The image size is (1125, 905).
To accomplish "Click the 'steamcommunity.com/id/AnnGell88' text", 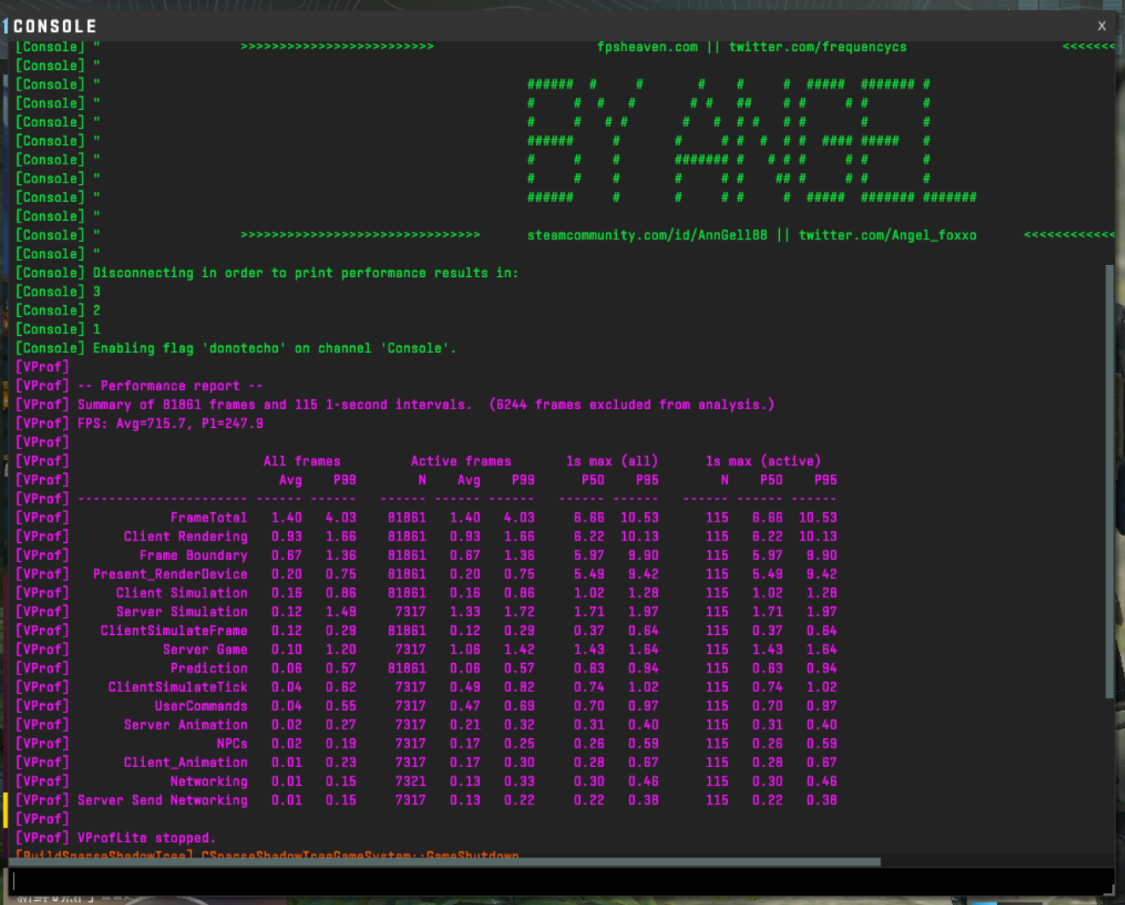I will (x=646, y=235).
